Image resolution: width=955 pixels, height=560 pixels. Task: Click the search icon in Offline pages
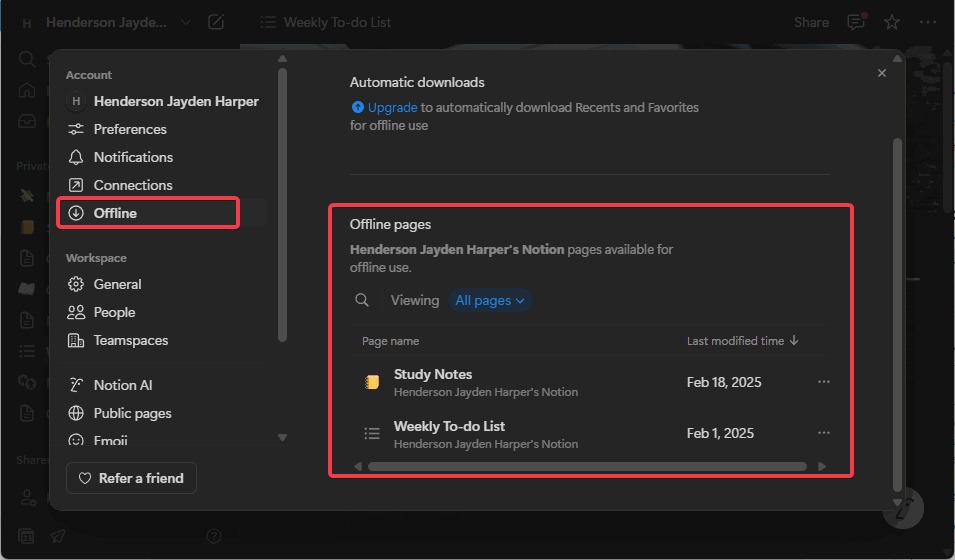(362, 300)
